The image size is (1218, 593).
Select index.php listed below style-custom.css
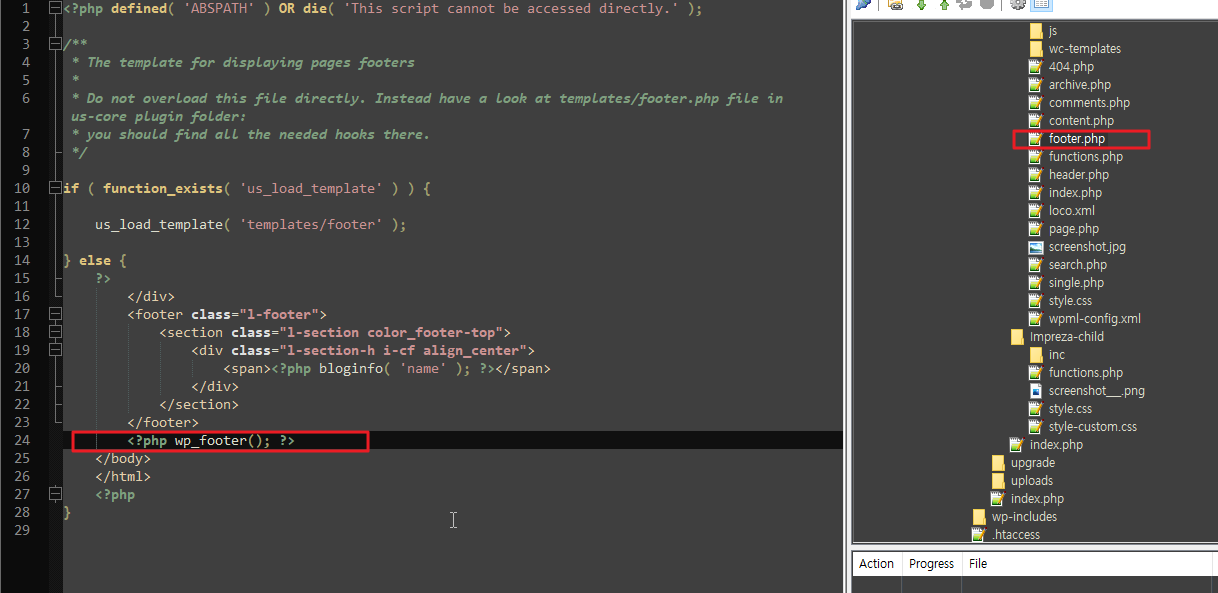pyautogui.click(x=1056, y=444)
